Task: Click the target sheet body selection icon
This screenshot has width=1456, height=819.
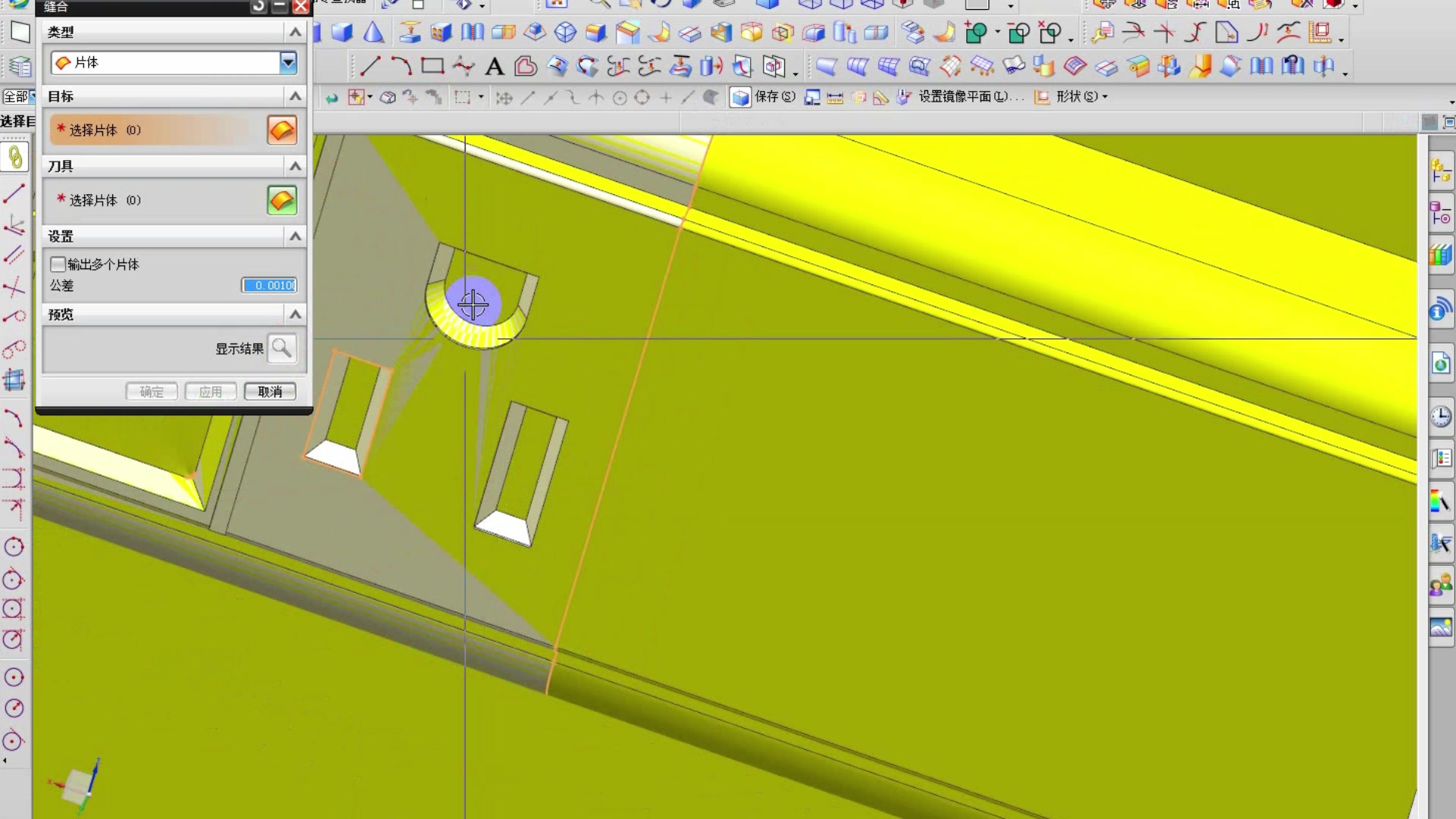Action: point(281,130)
